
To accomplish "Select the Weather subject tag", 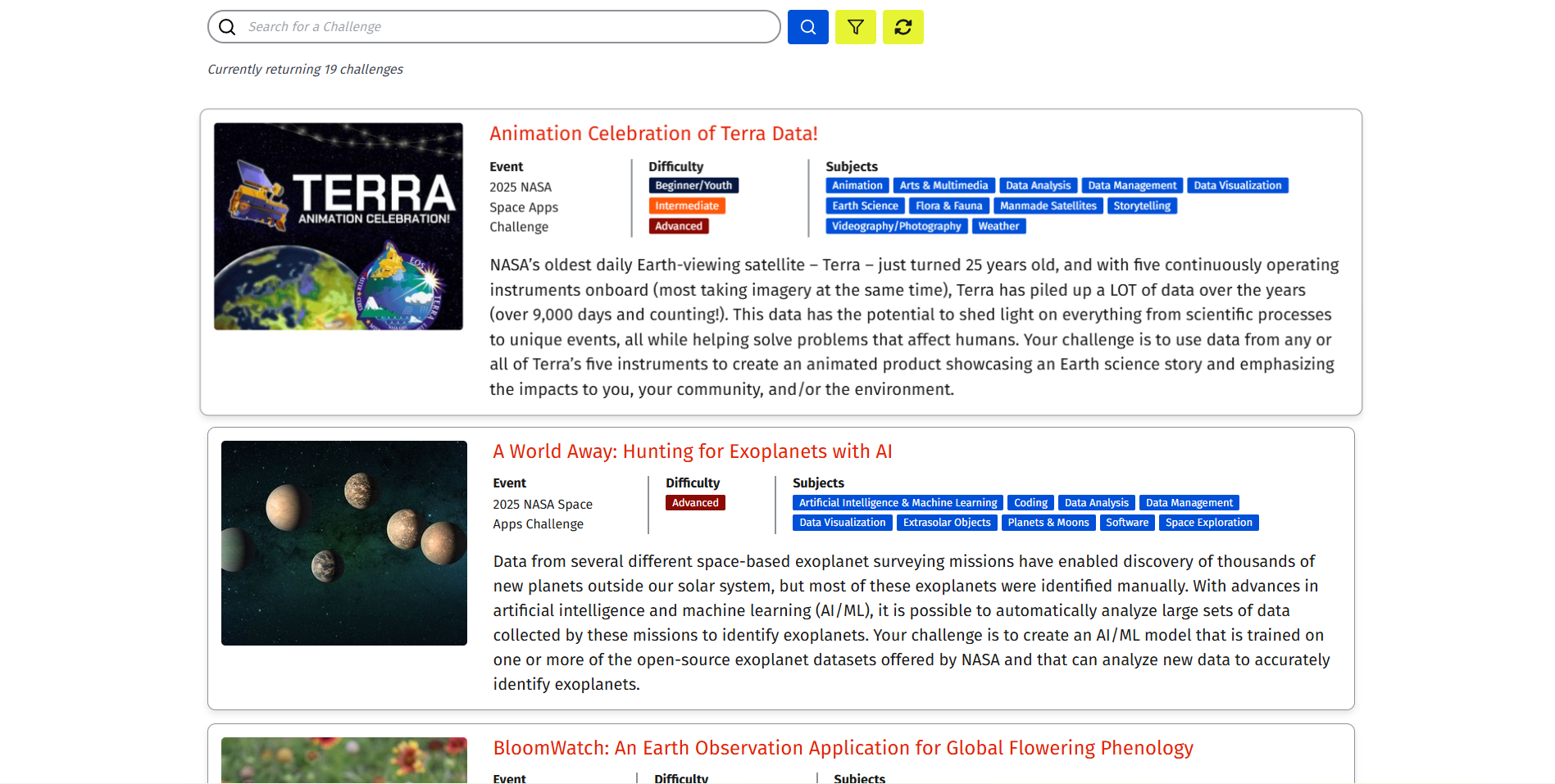I will pos(998,226).
